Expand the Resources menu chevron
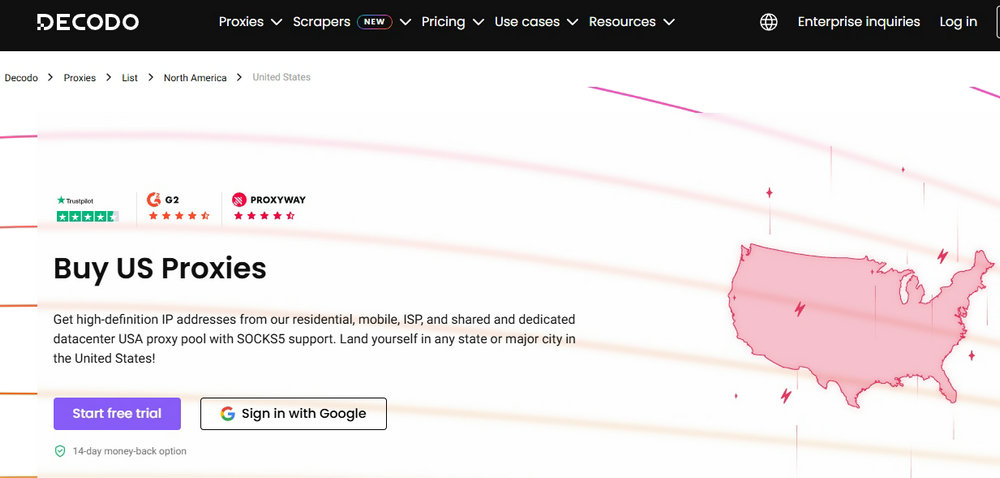This screenshot has width=1000, height=478. click(x=668, y=22)
